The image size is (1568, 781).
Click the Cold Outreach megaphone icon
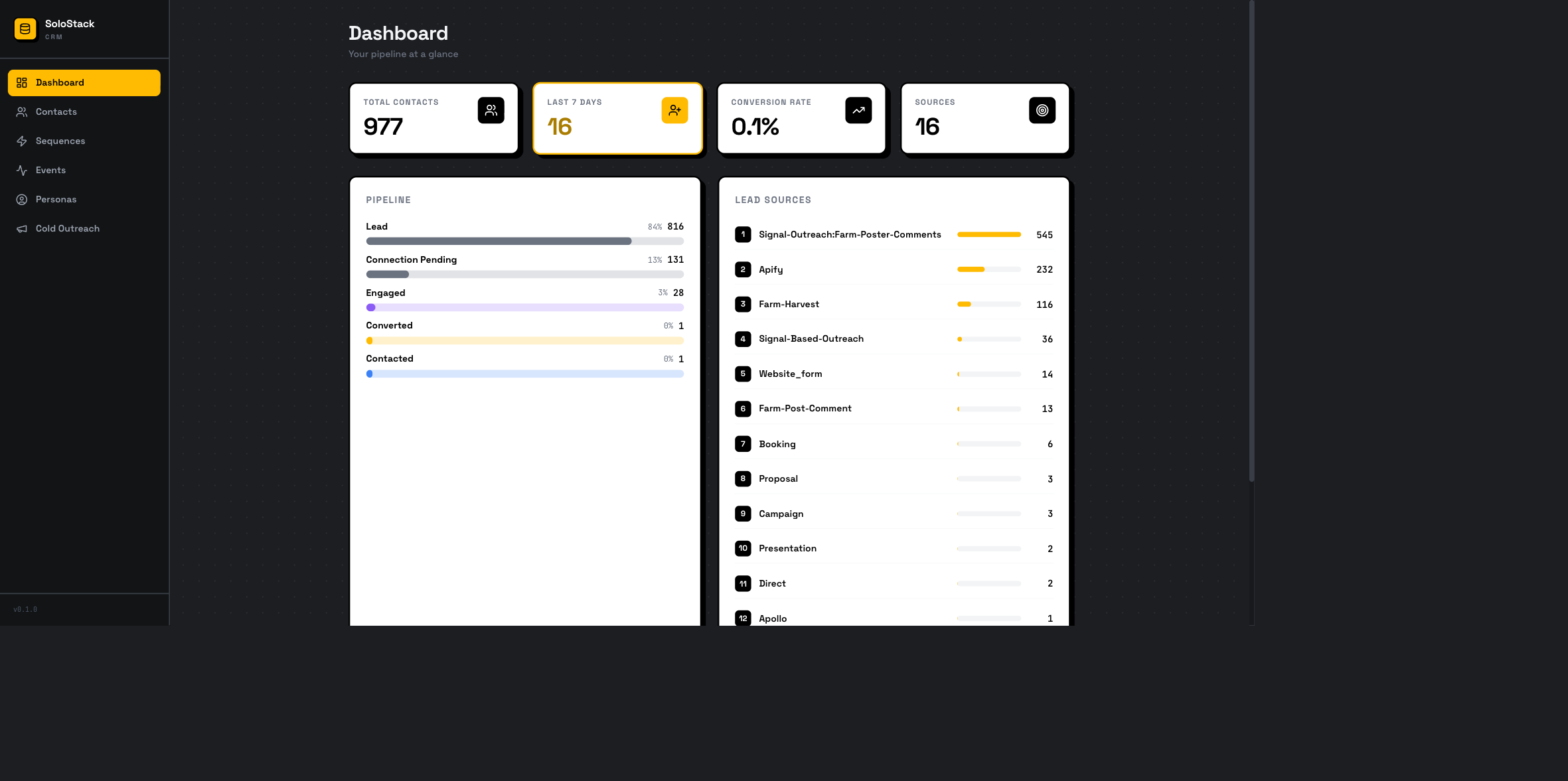[x=21, y=228]
